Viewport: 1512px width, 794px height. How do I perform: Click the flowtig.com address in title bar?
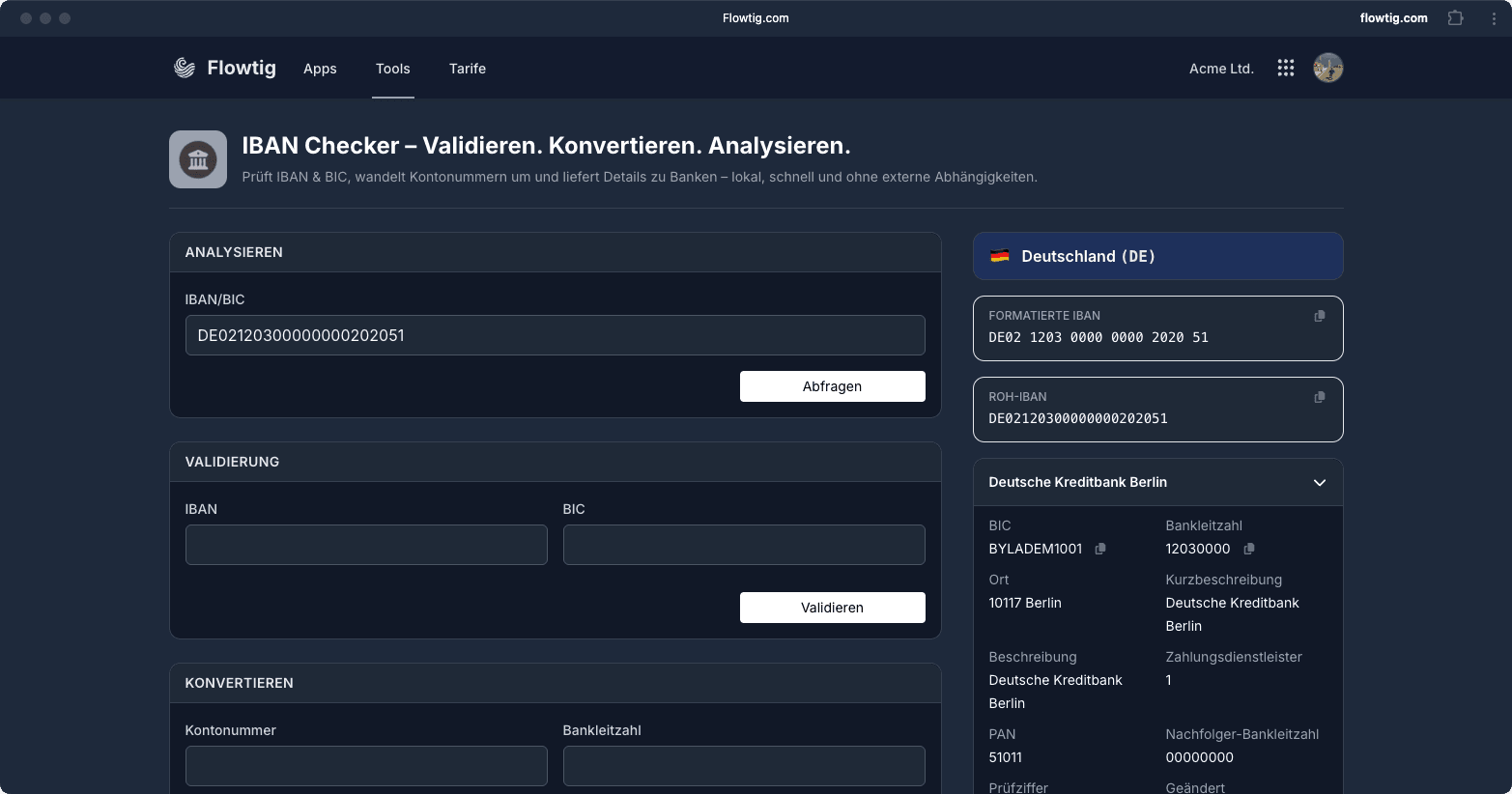click(1393, 18)
